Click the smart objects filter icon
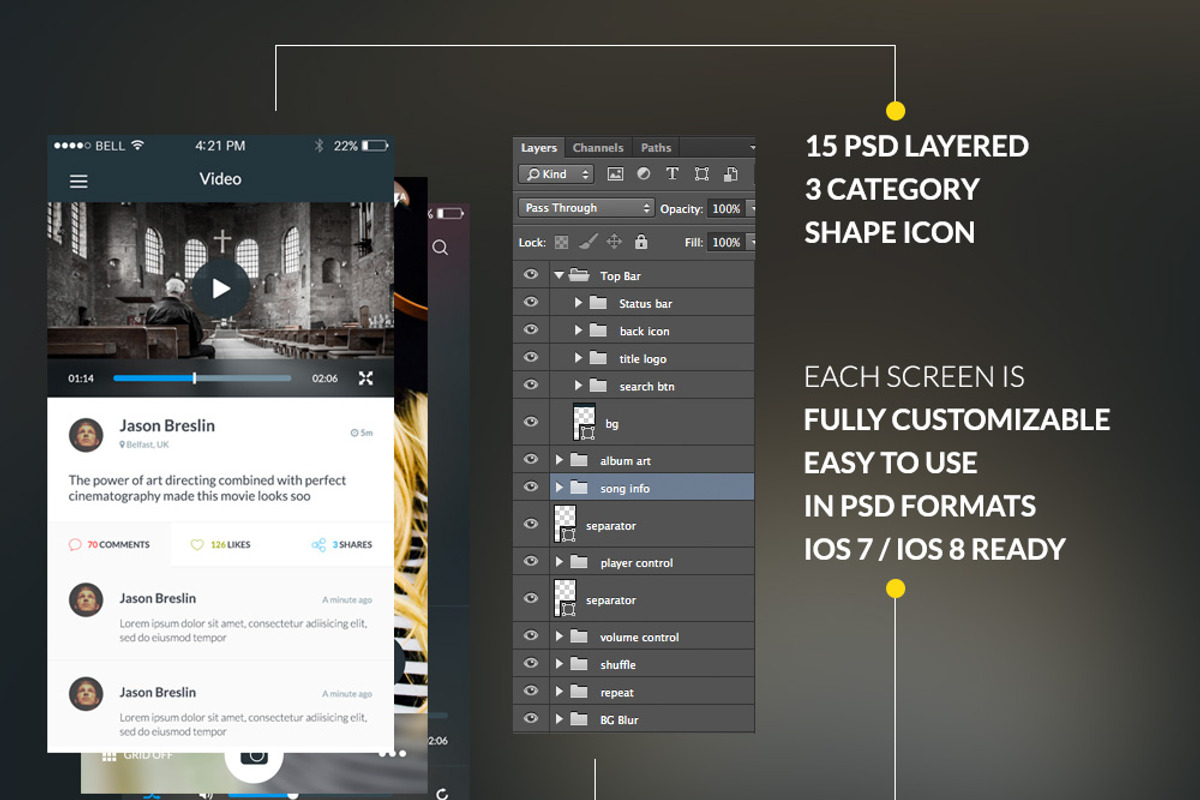Screen dimensions: 1200x800 pyautogui.click(x=731, y=174)
